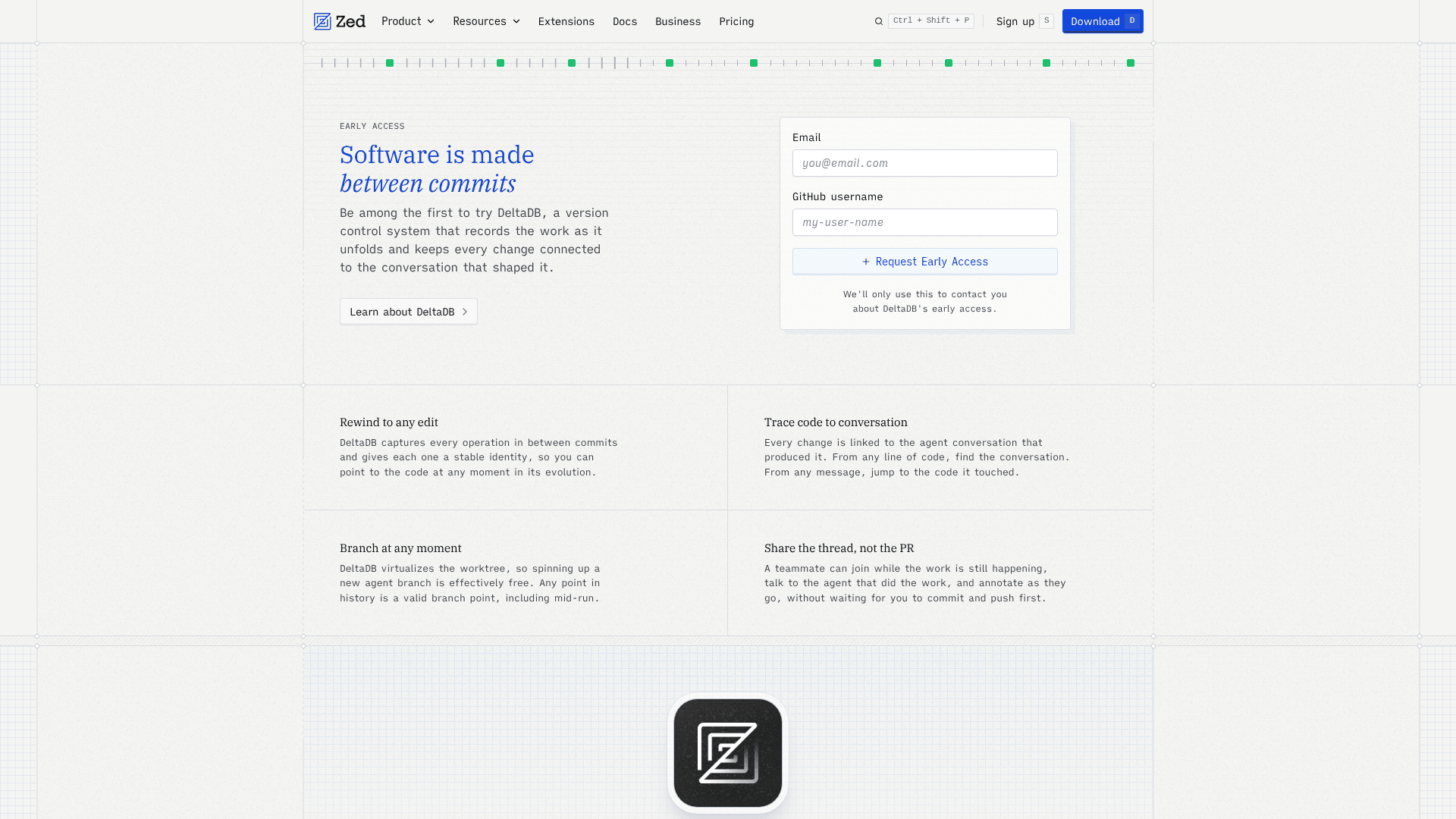Open Learn about DeltaDB link

coord(409,312)
